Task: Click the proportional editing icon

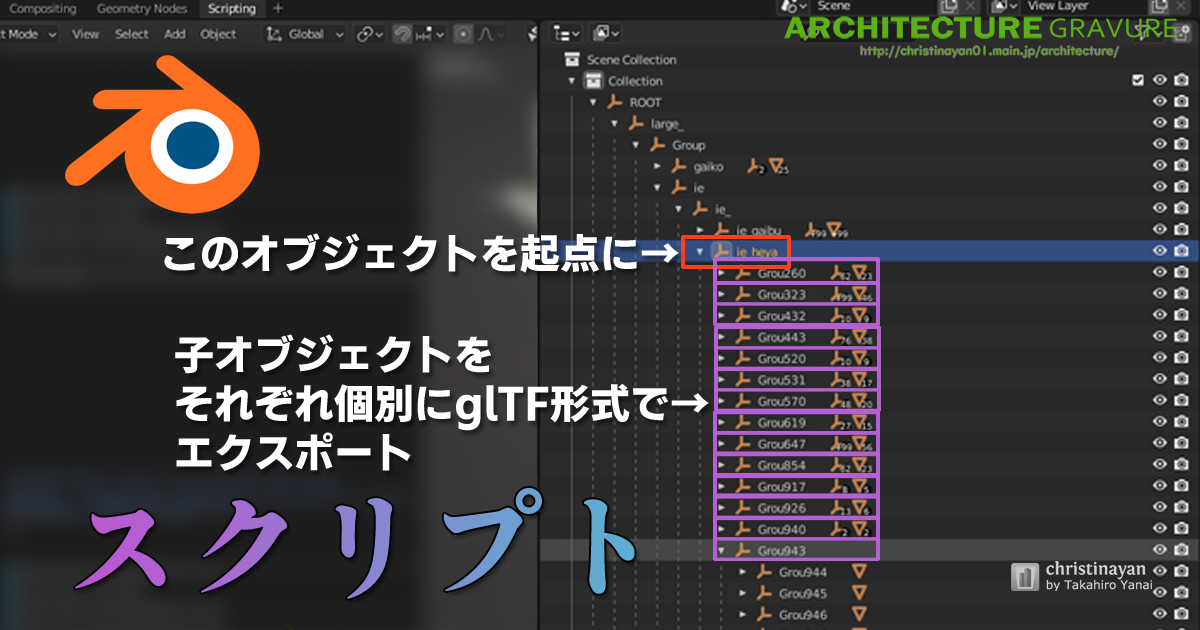Action: (464, 34)
